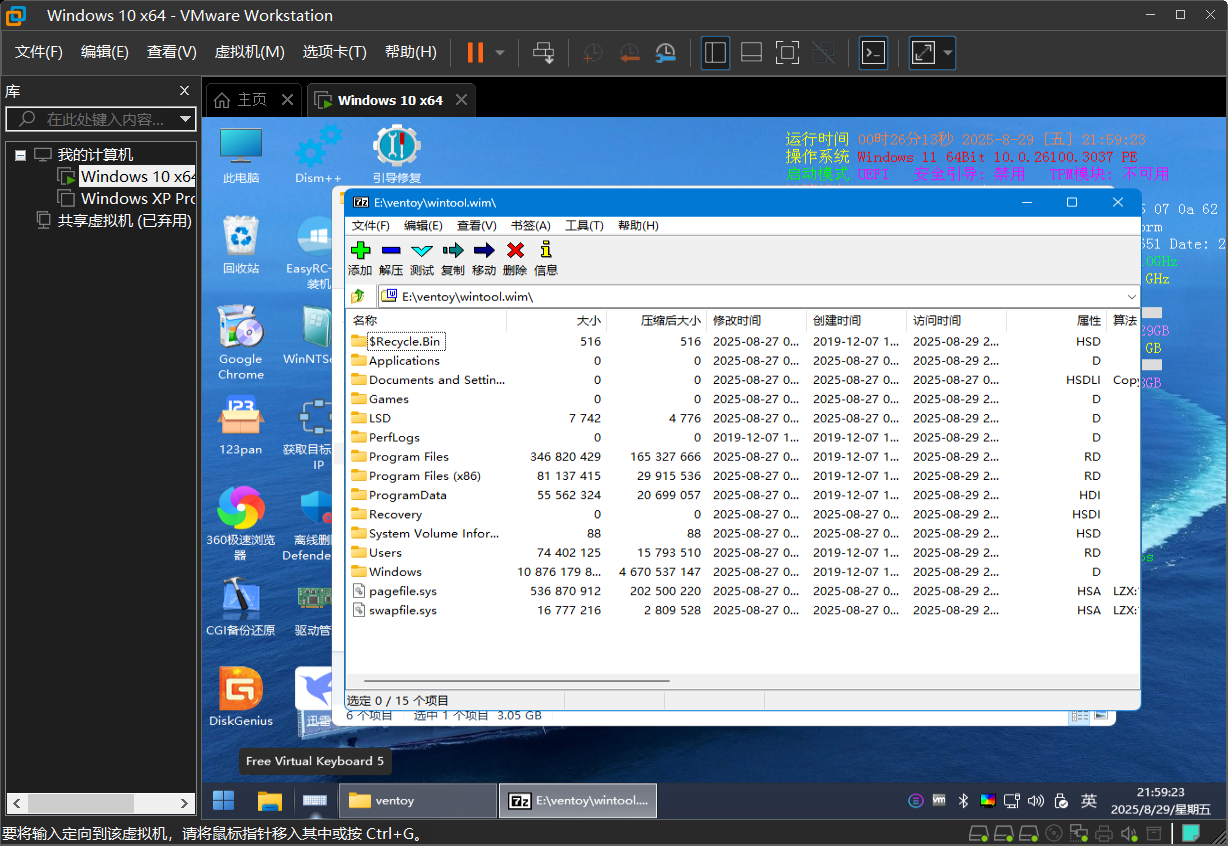The image size is (1228, 846).
Task: Open the 引导修复 desktop icon
Action: [x=397, y=155]
